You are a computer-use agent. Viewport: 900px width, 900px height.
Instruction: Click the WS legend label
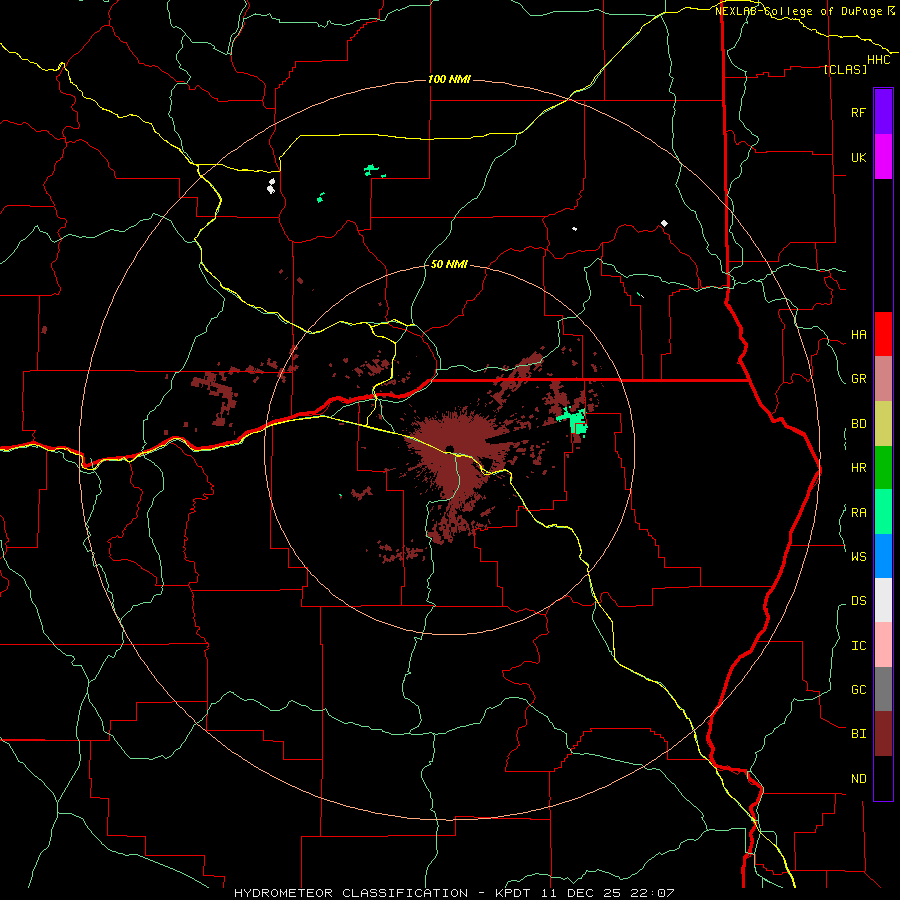point(858,556)
